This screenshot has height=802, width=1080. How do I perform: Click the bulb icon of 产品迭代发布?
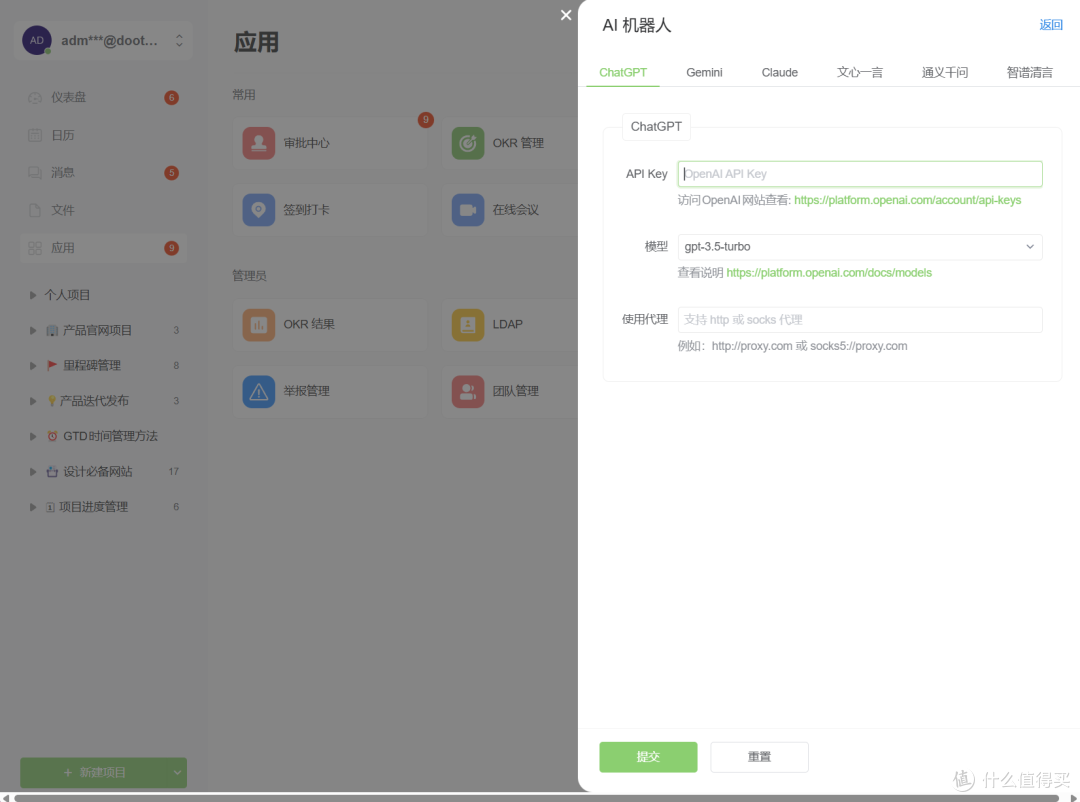pos(52,401)
